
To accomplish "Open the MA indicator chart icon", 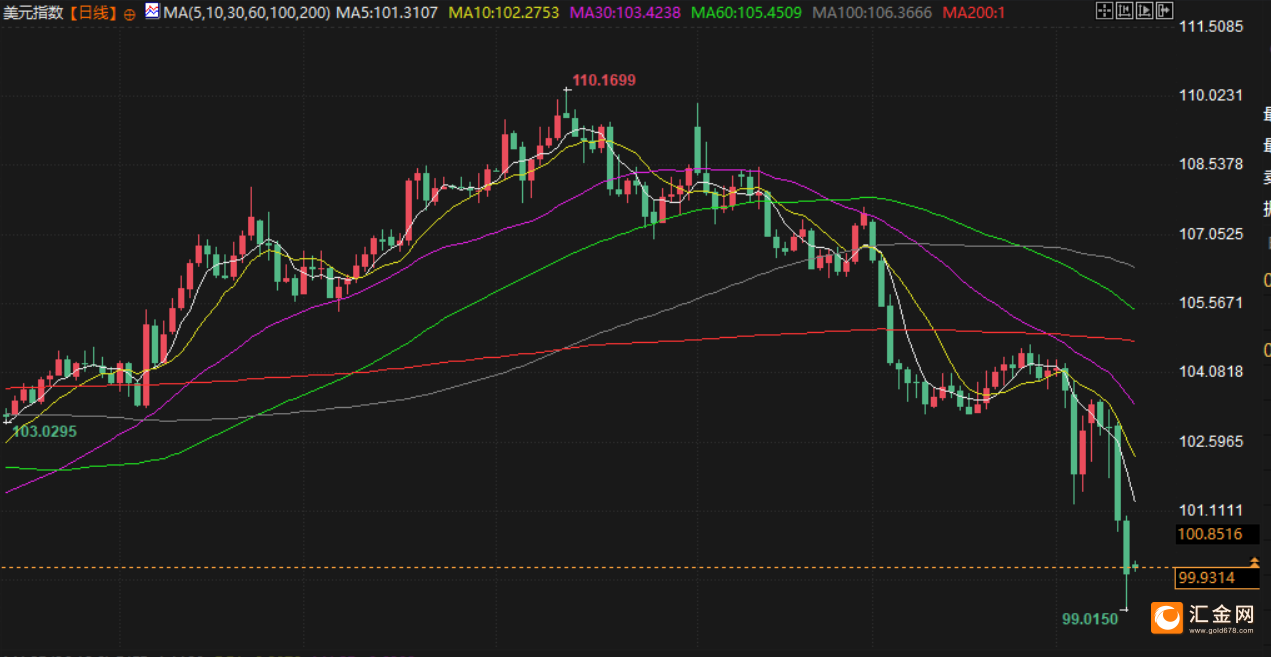I will point(151,12).
